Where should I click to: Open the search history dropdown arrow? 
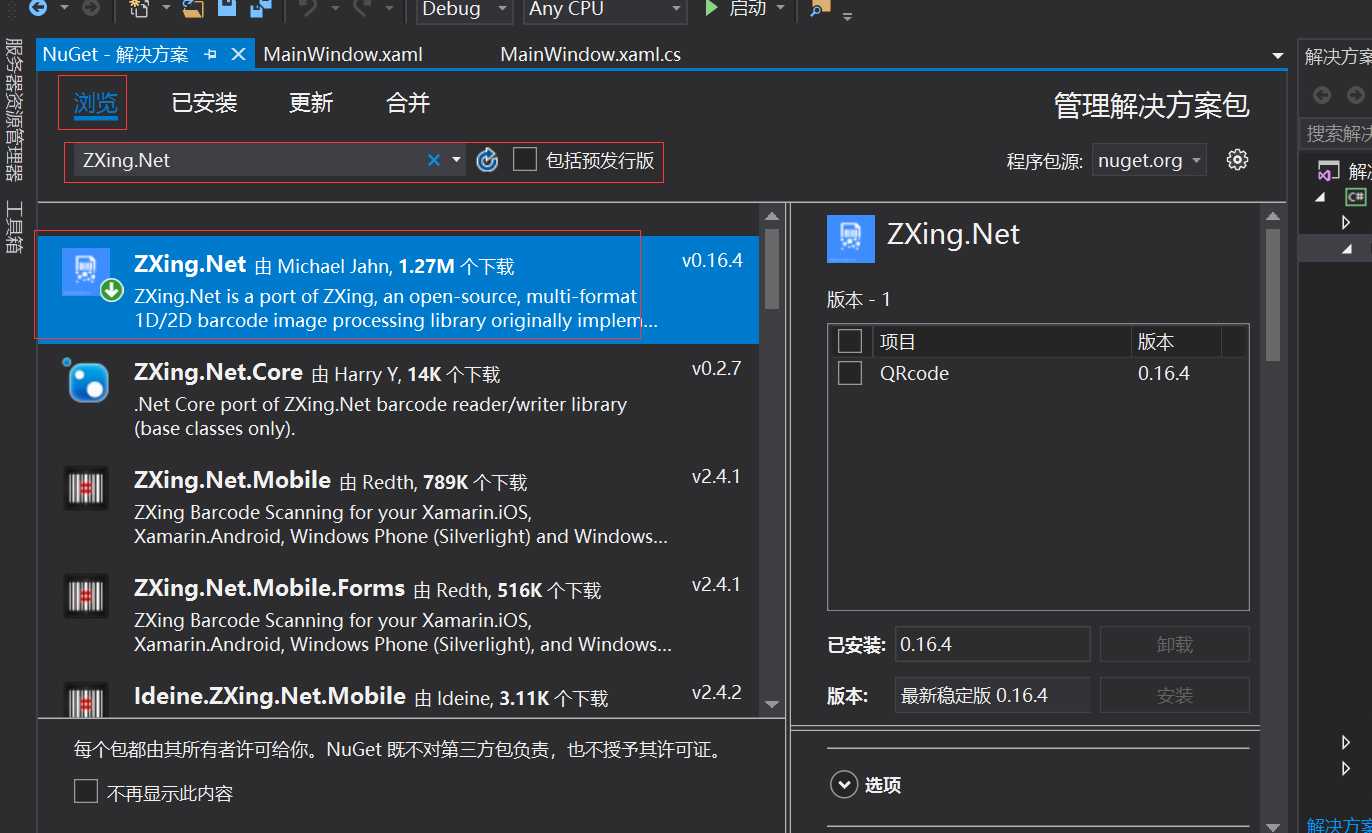pos(456,160)
